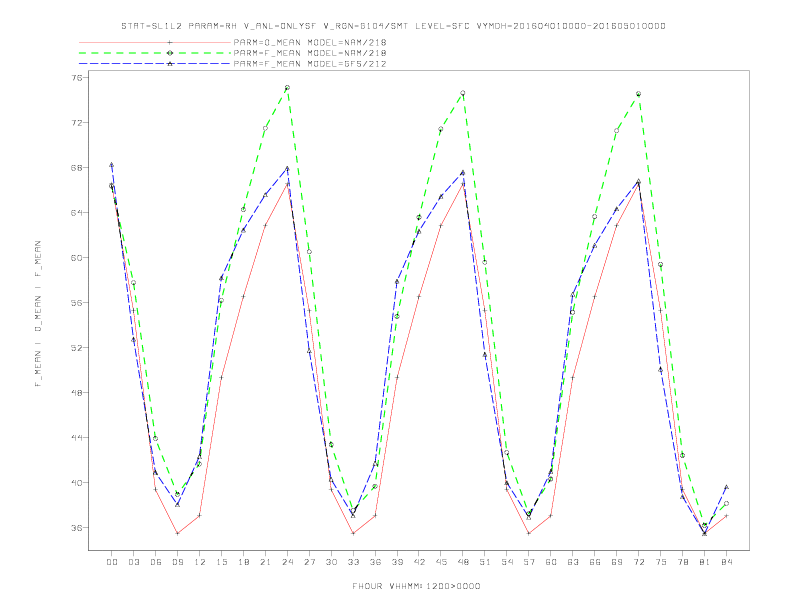Click green circle marker at hour 24 peak
This screenshot has height=612, width=792.
(x=287, y=88)
